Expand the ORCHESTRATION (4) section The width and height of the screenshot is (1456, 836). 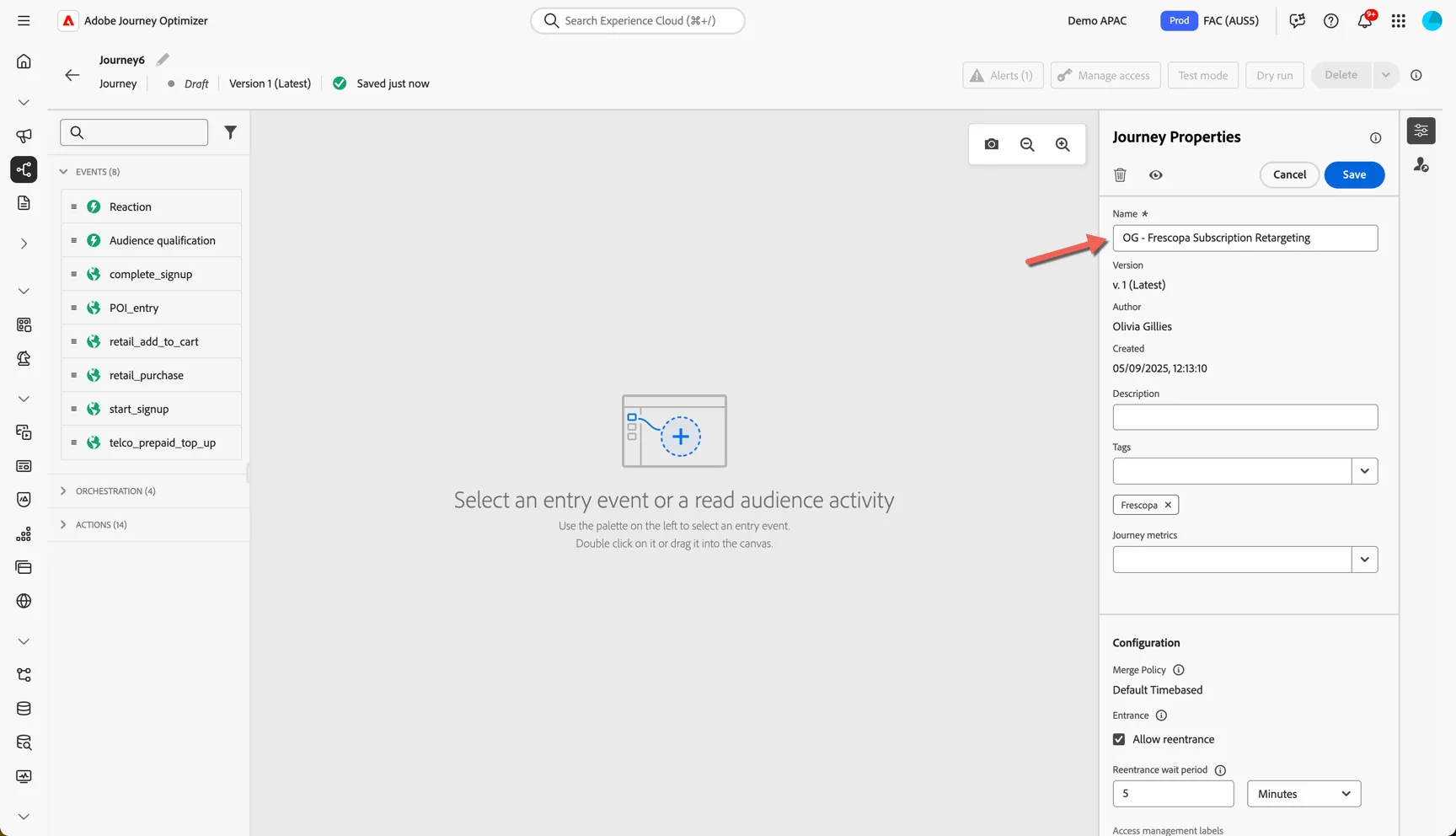pos(63,490)
